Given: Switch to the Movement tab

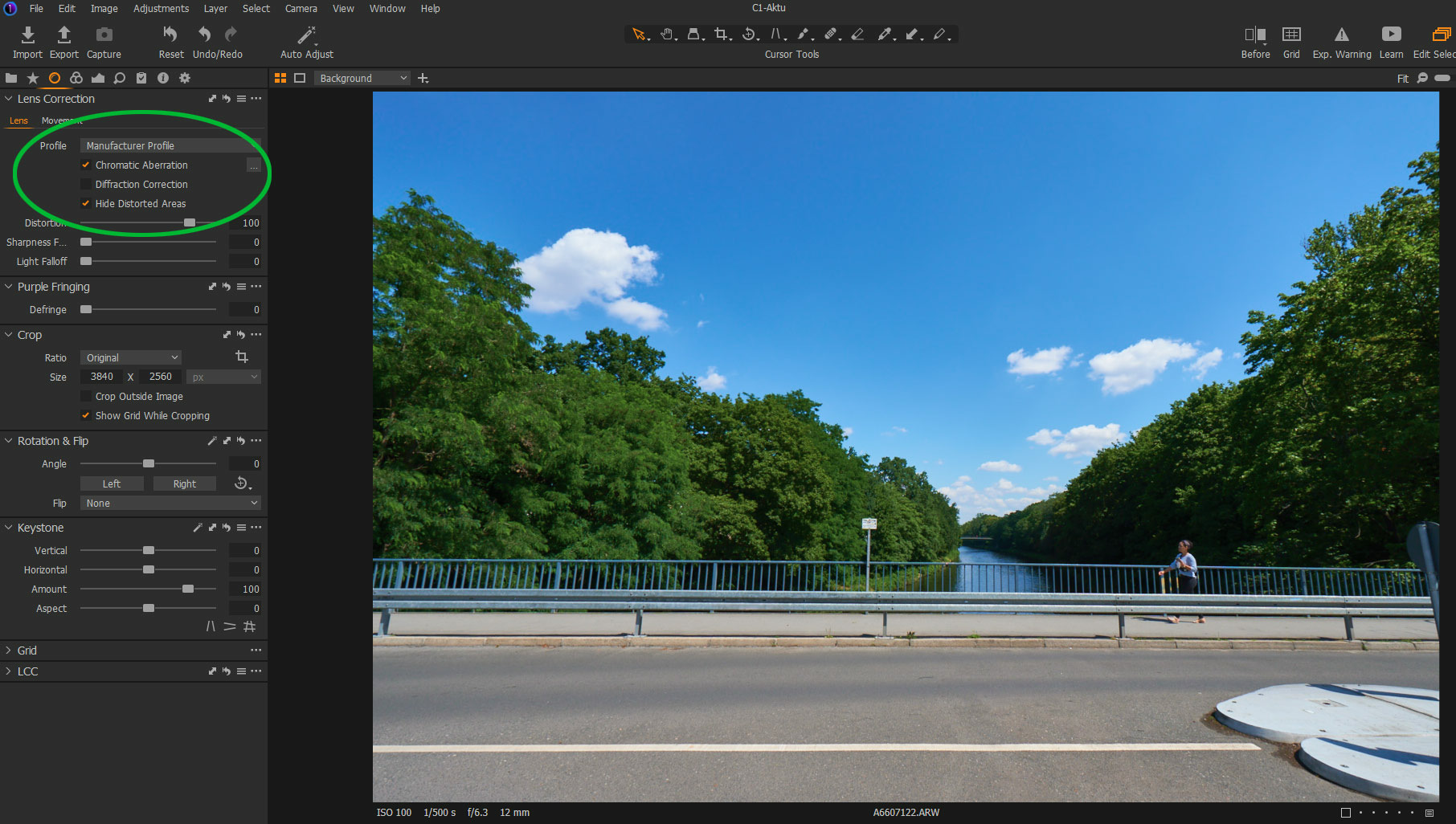Looking at the screenshot, I should point(62,120).
